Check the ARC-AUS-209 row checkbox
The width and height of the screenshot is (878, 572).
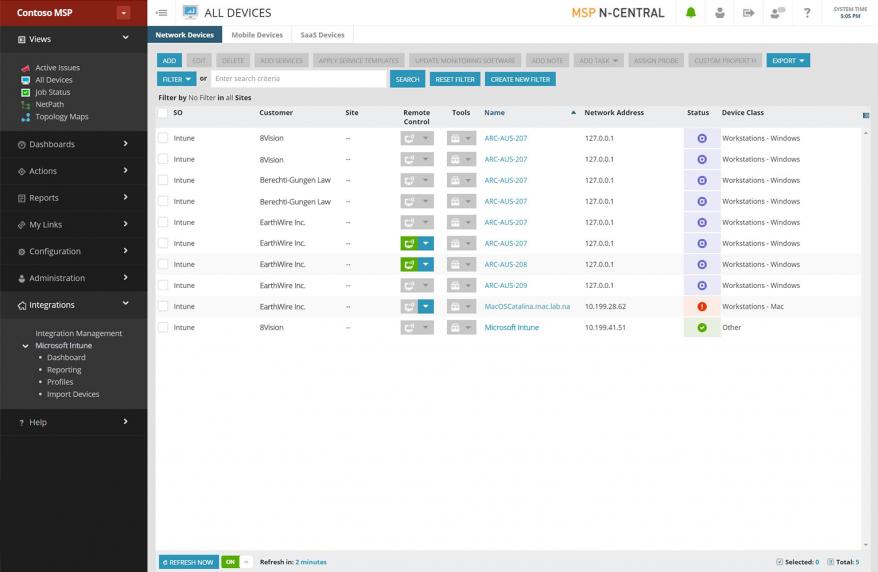(x=162, y=285)
